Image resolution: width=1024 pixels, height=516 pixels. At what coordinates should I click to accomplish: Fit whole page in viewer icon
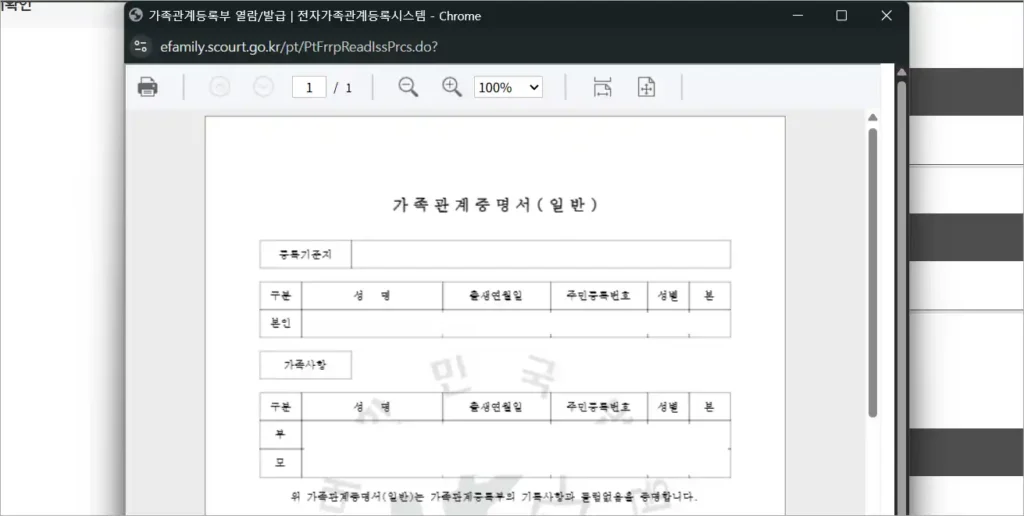click(x=646, y=87)
